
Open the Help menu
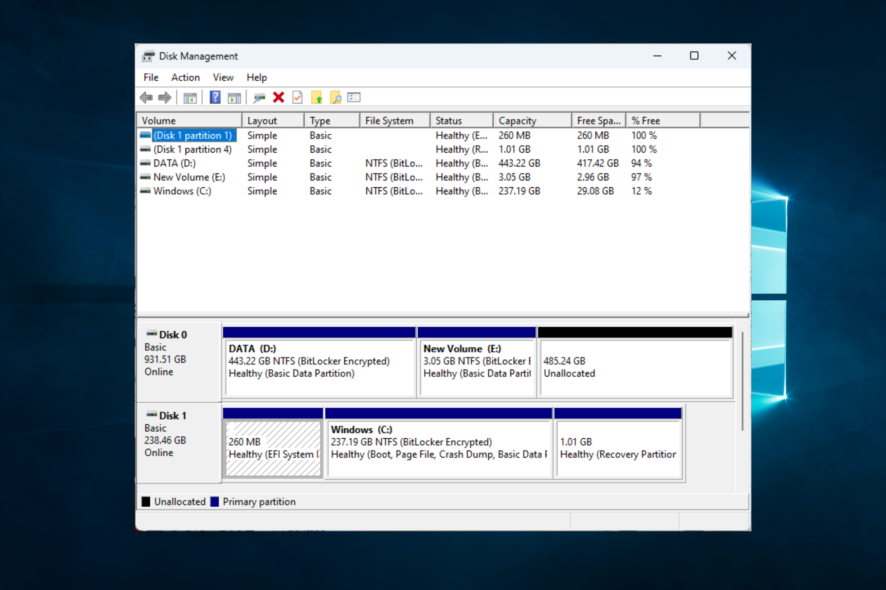pos(257,77)
